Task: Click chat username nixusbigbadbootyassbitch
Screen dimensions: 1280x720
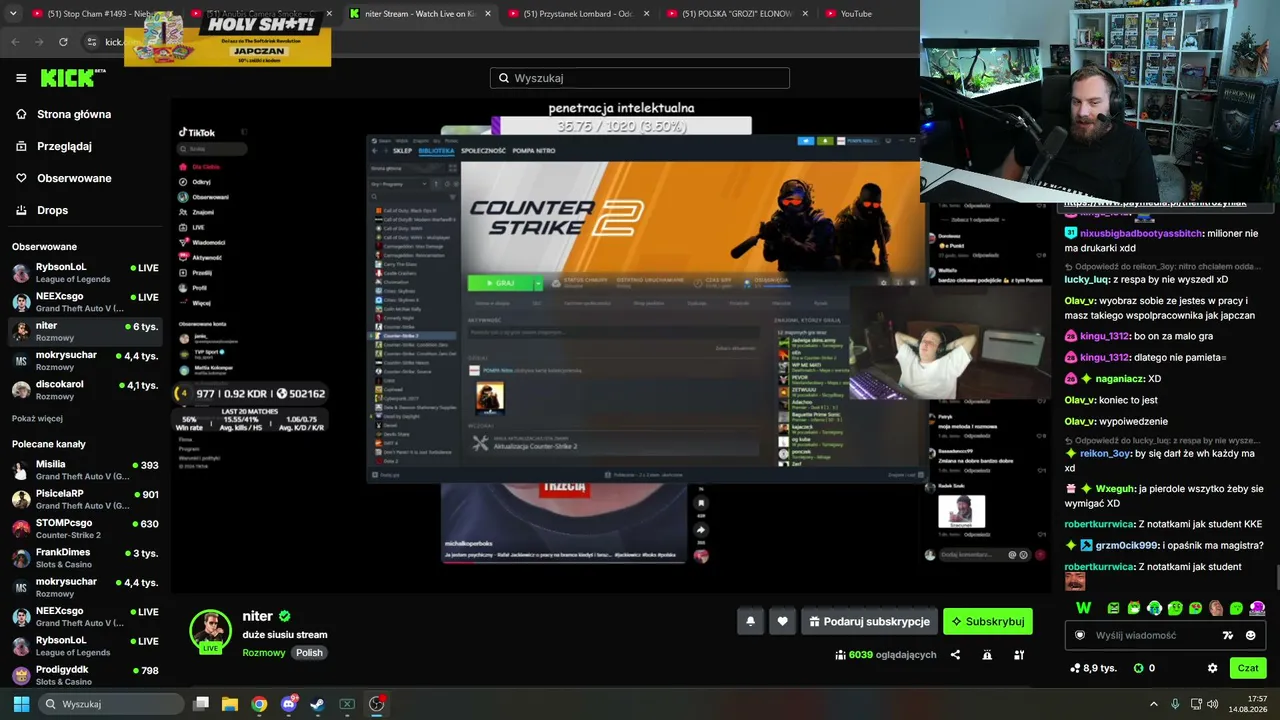Action: tap(1141, 233)
